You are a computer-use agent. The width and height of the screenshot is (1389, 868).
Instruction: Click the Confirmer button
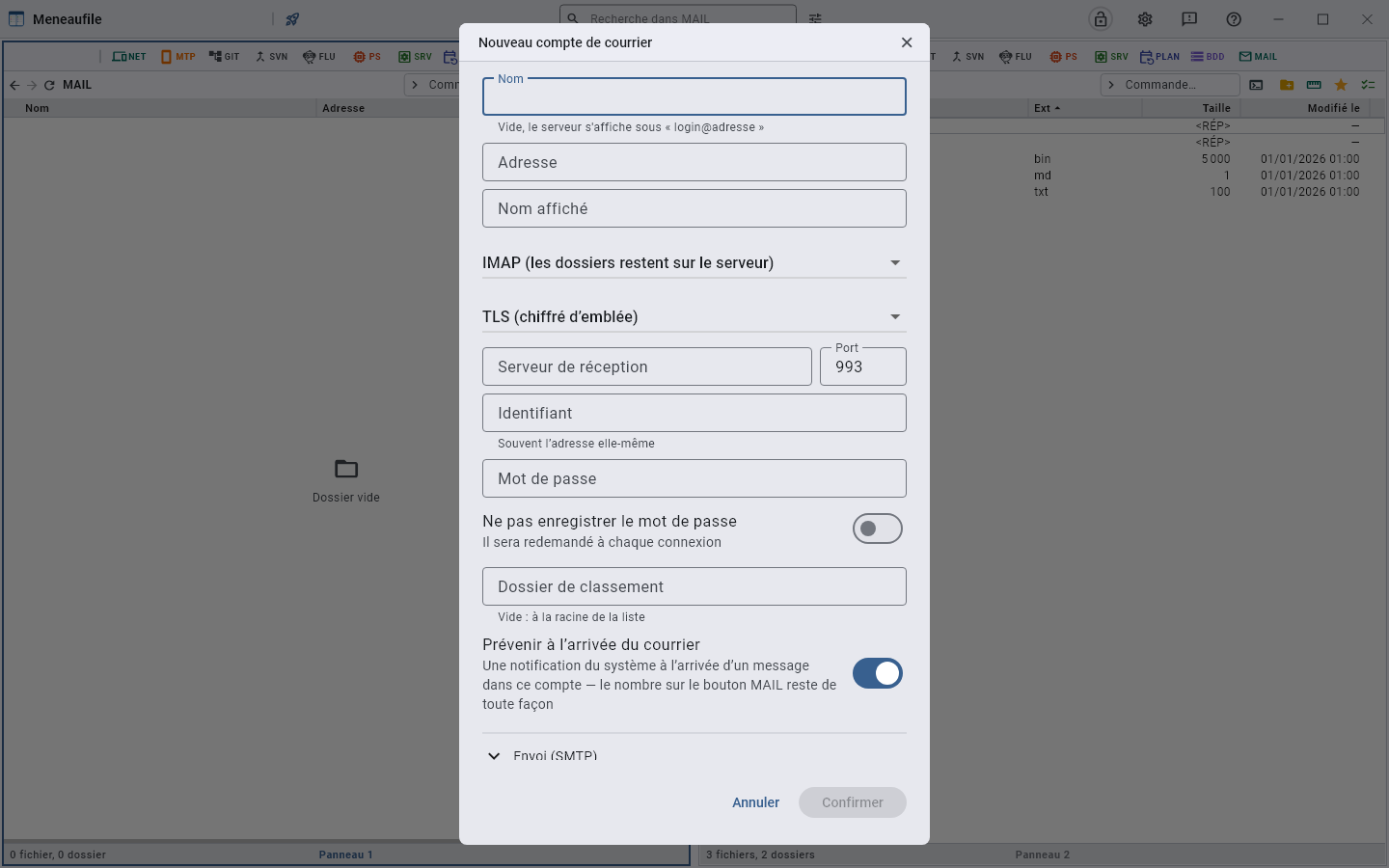click(x=853, y=802)
